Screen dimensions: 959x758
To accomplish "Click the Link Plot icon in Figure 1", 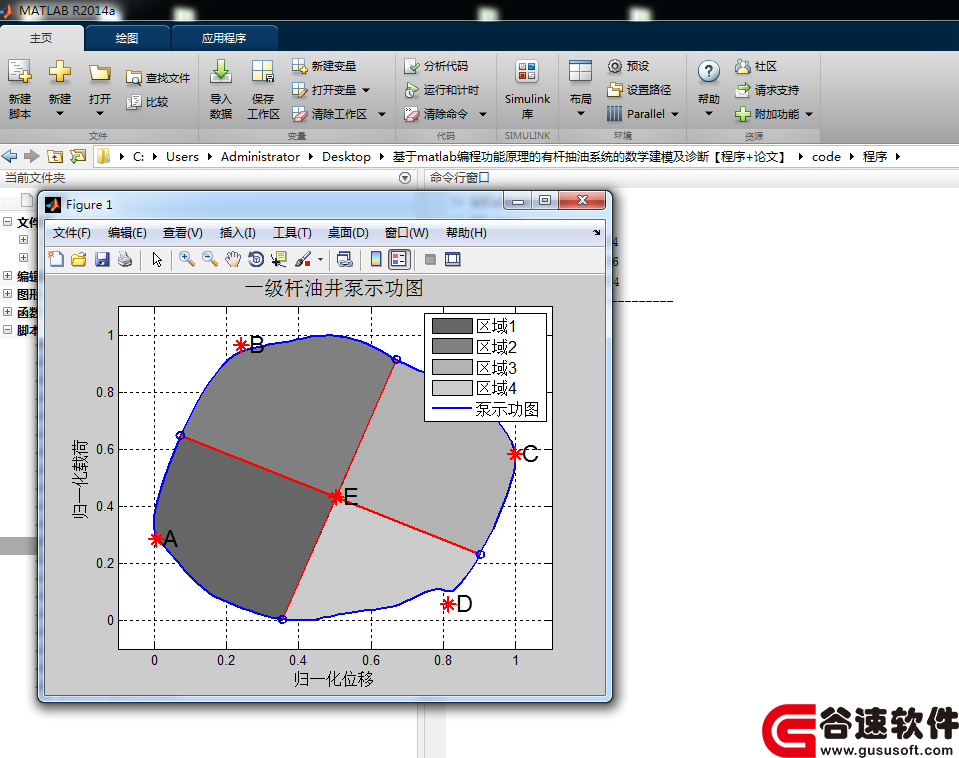I will pos(344,259).
